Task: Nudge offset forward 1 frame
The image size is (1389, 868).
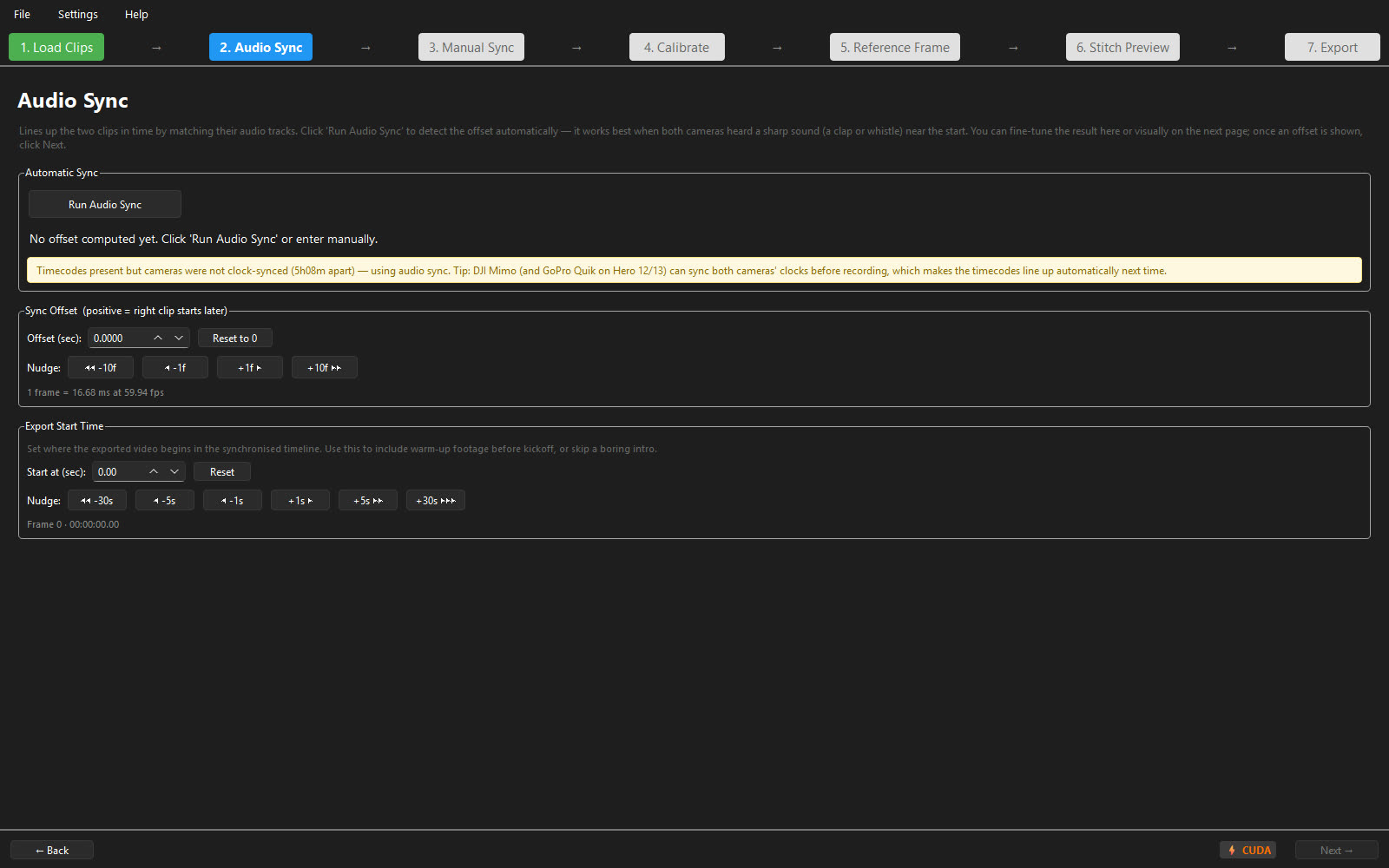Action: [250, 367]
